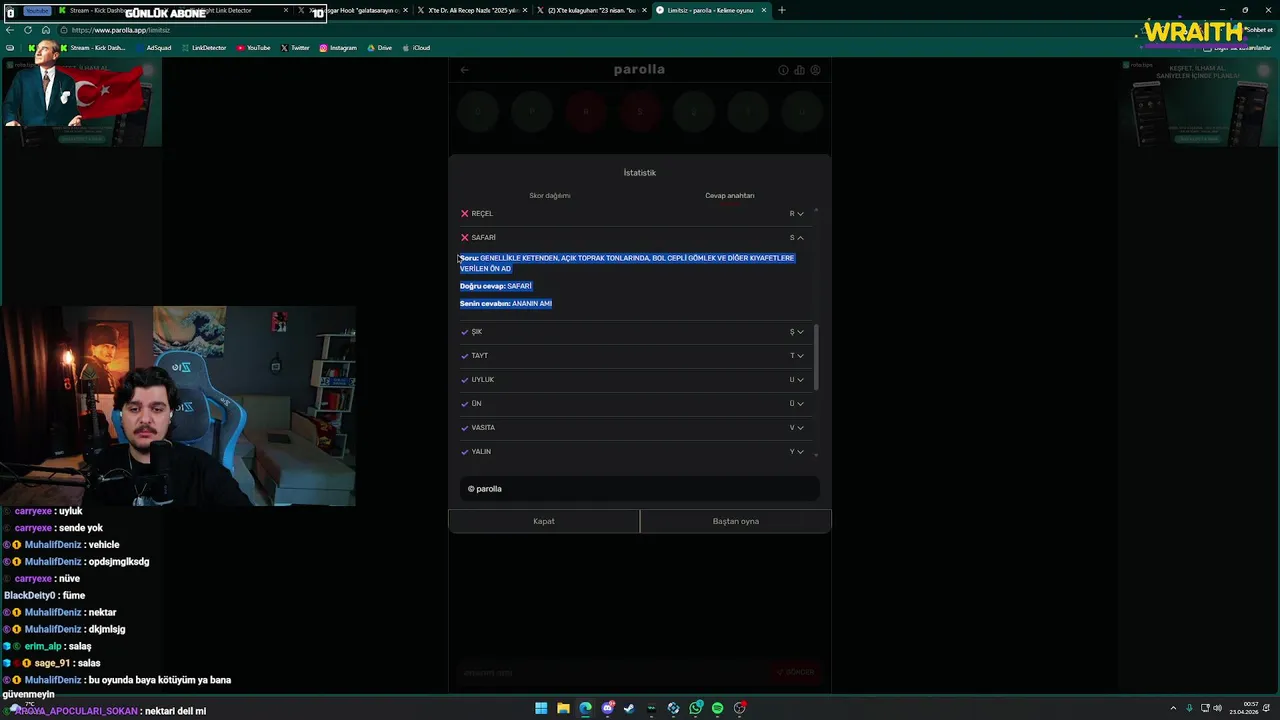Image resolution: width=1280 pixels, height=720 pixels.
Task: Reload the page with the refresh icon
Action: point(28,30)
